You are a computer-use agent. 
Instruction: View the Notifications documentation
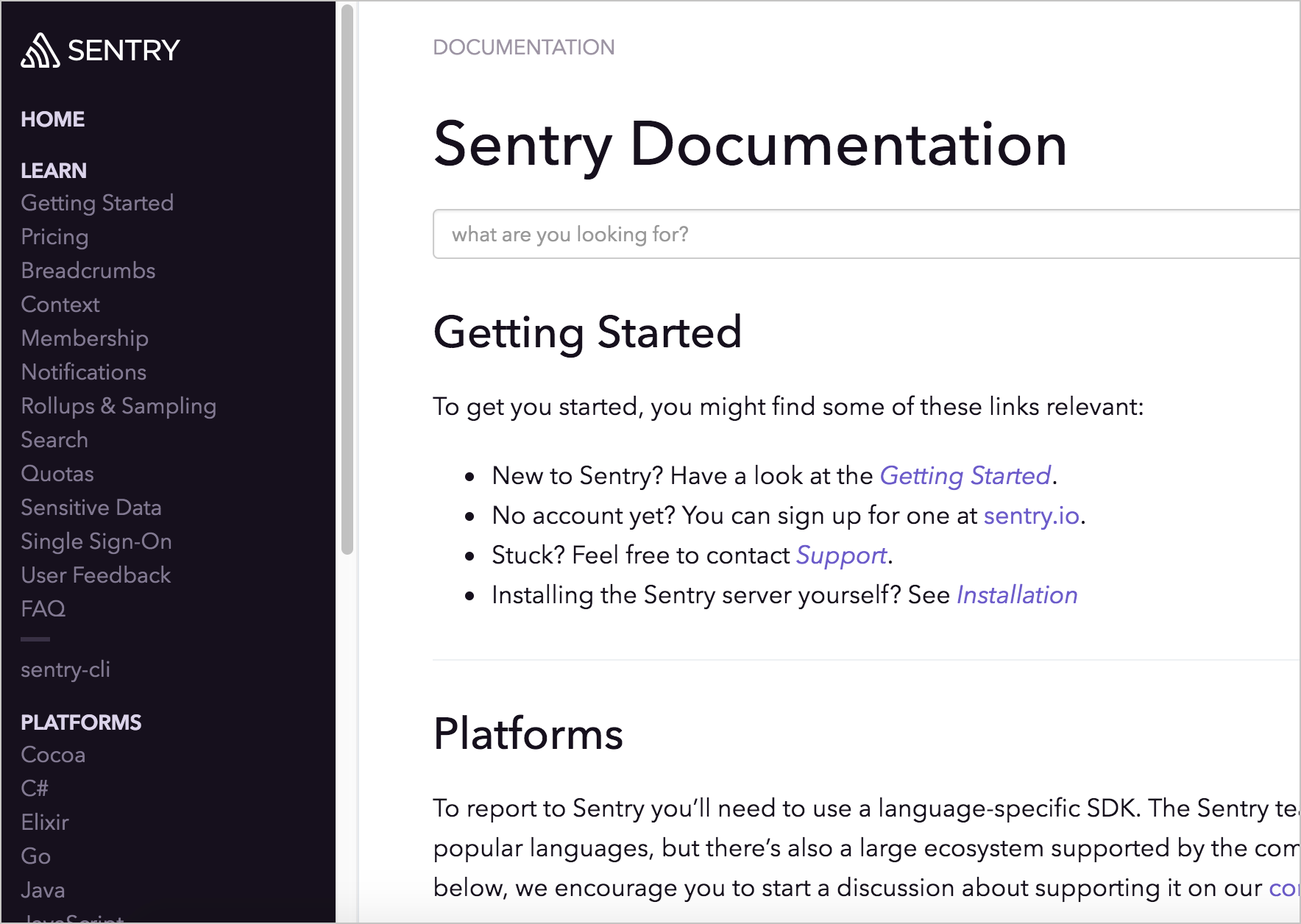click(x=84, y=372)
